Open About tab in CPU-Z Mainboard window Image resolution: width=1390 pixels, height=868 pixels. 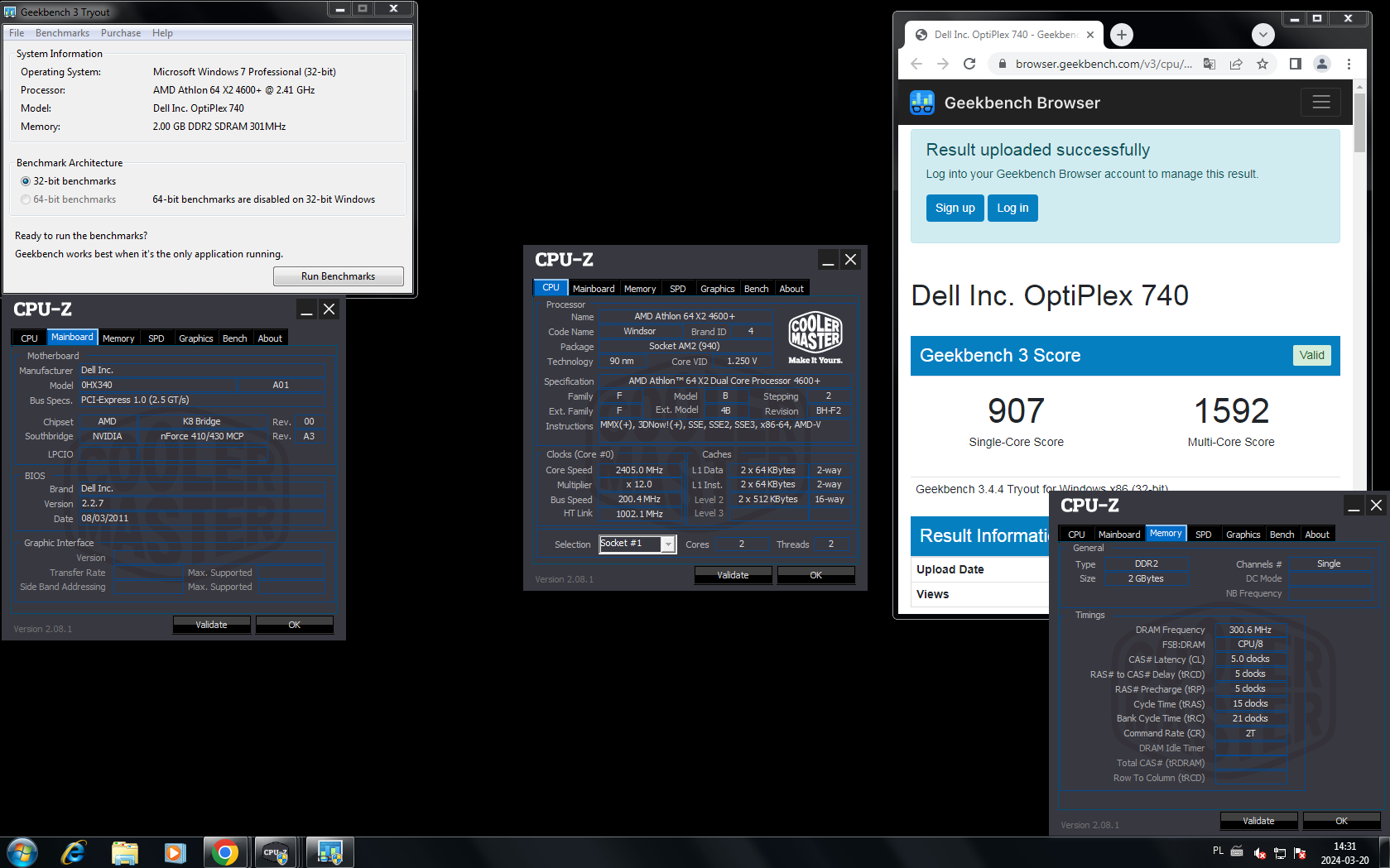coord(270,338)
